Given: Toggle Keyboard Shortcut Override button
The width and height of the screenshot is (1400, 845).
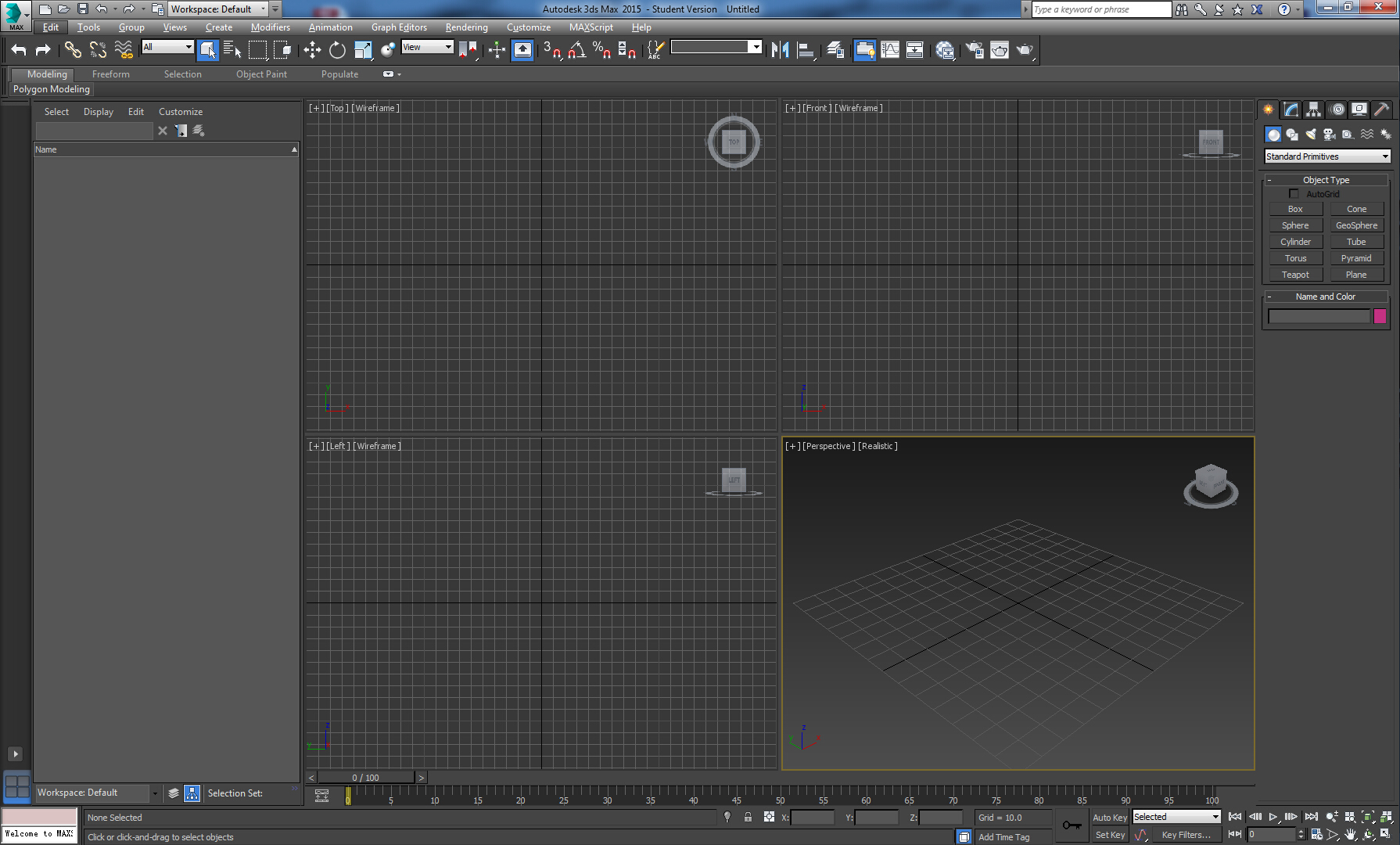Looking at the screenshot, I should [x=522, y=50].
